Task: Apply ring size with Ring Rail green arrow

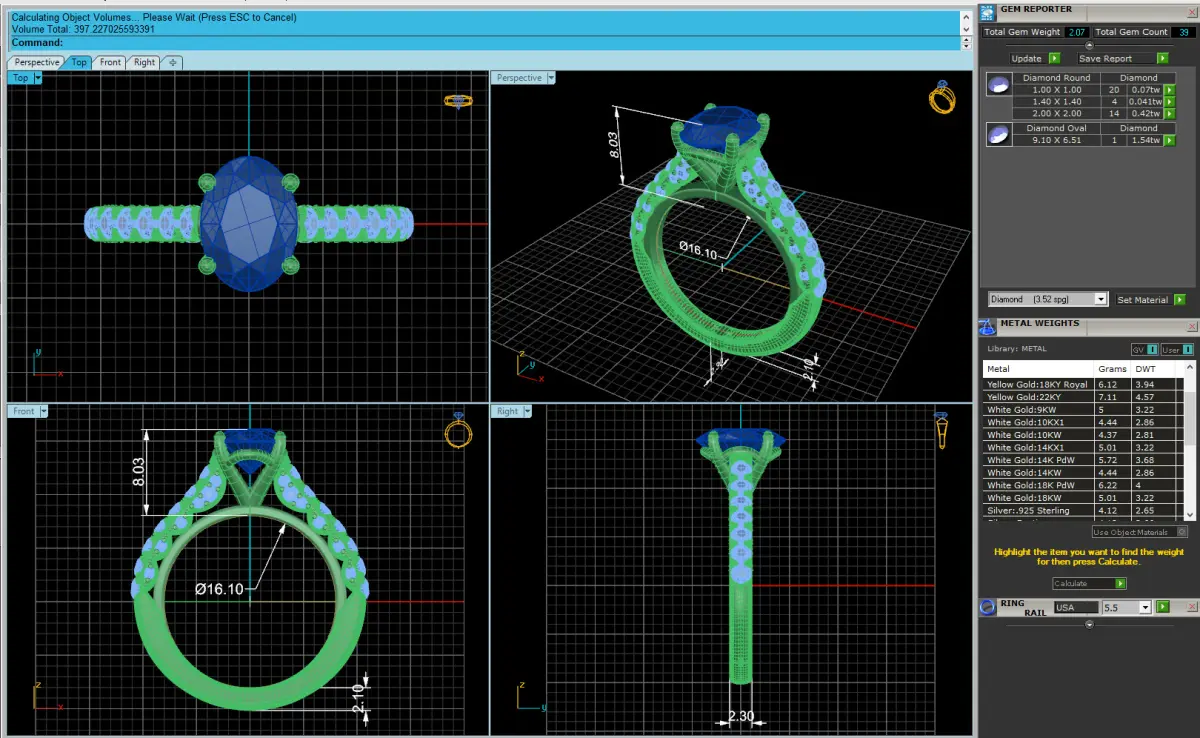Action: click(1162, 607)
